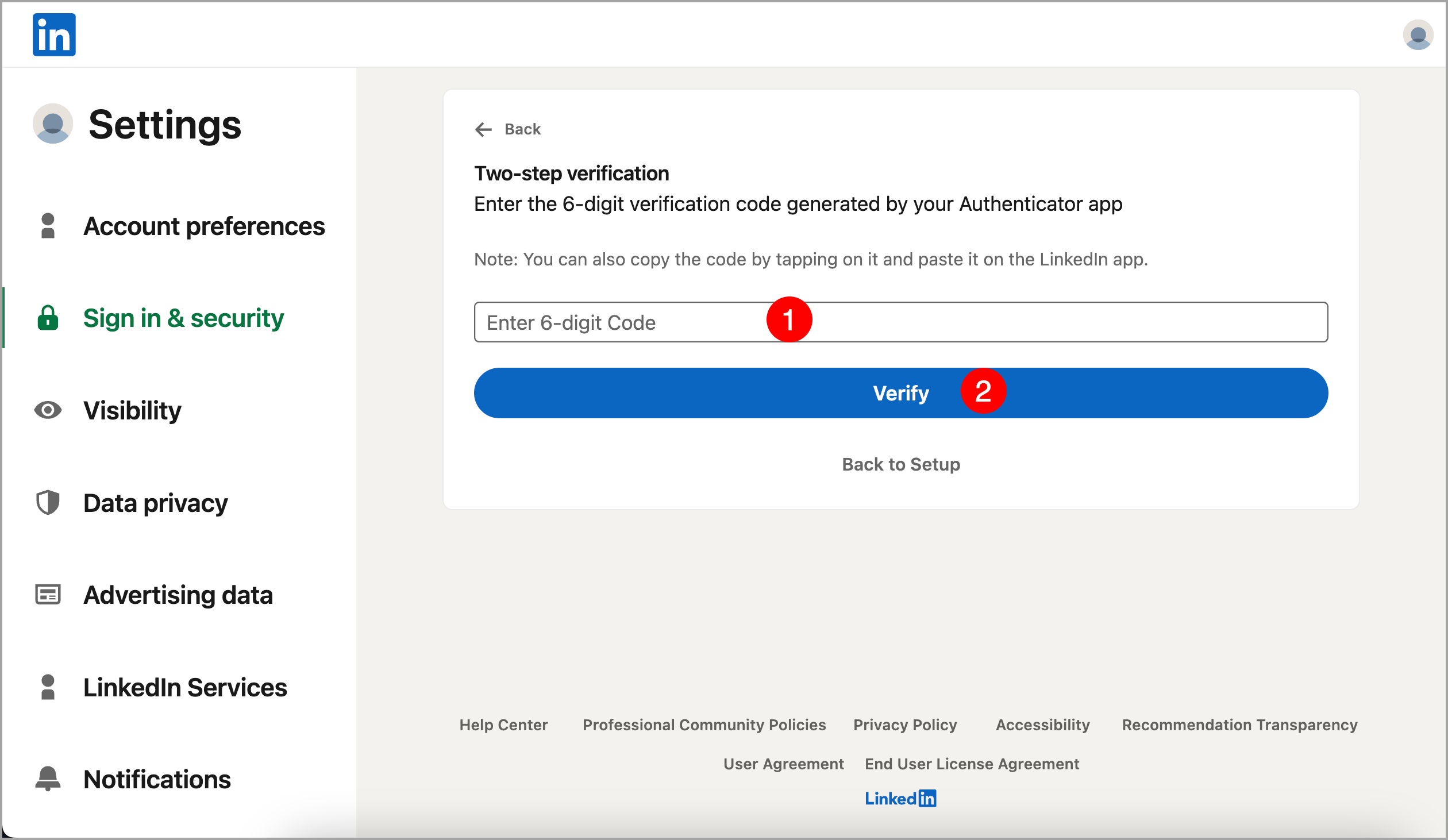
Task: Click the Advertising data newspaper icon
Action: click(48, 595)
